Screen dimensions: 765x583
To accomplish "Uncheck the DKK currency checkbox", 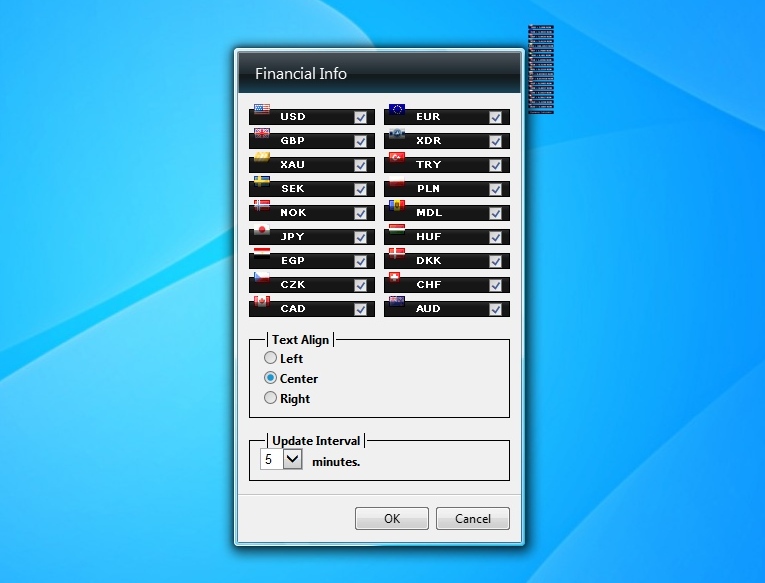I will (496, 261).
